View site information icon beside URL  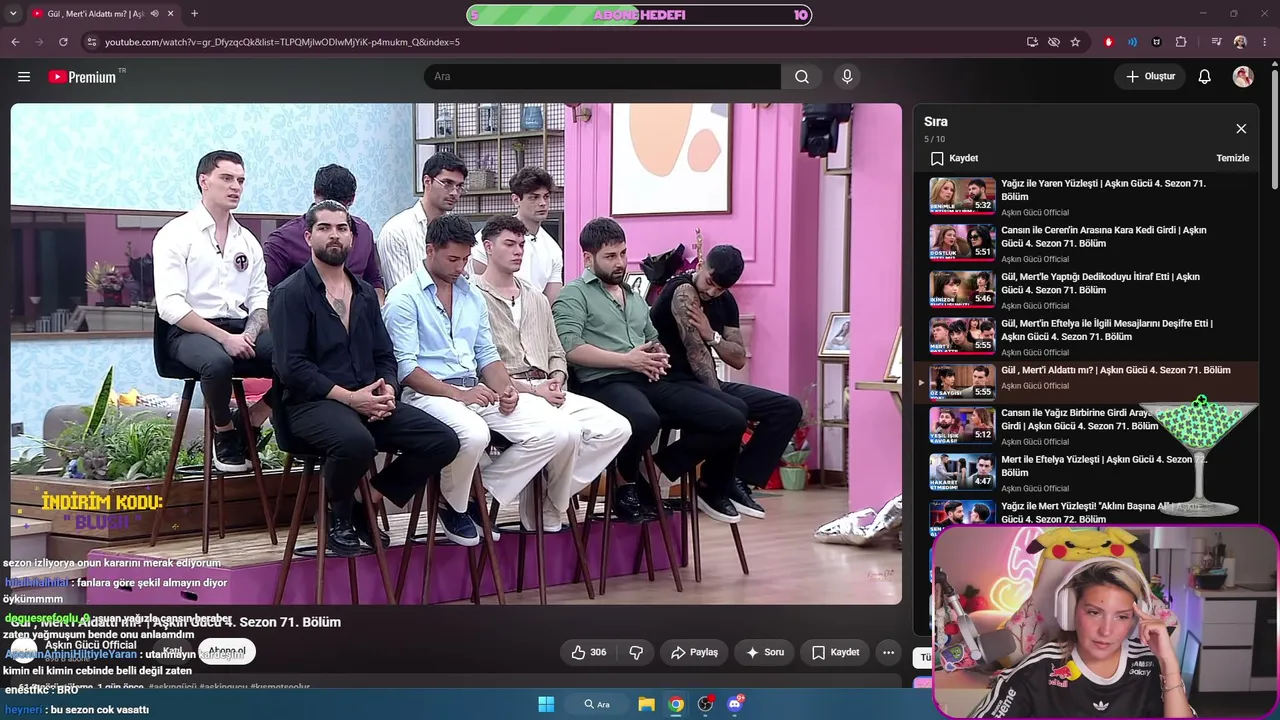pyautogui.click(x=91, y=42)
